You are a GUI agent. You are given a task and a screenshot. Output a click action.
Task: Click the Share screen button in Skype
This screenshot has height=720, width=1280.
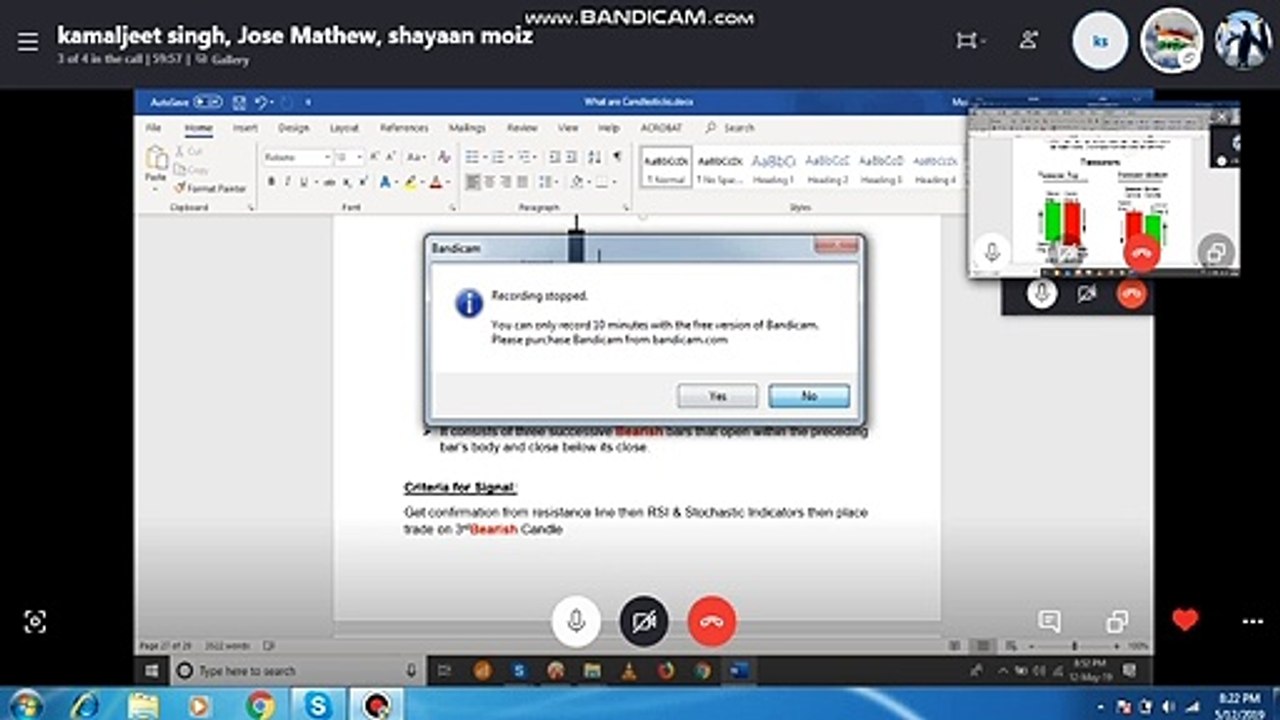point(1117,622)
